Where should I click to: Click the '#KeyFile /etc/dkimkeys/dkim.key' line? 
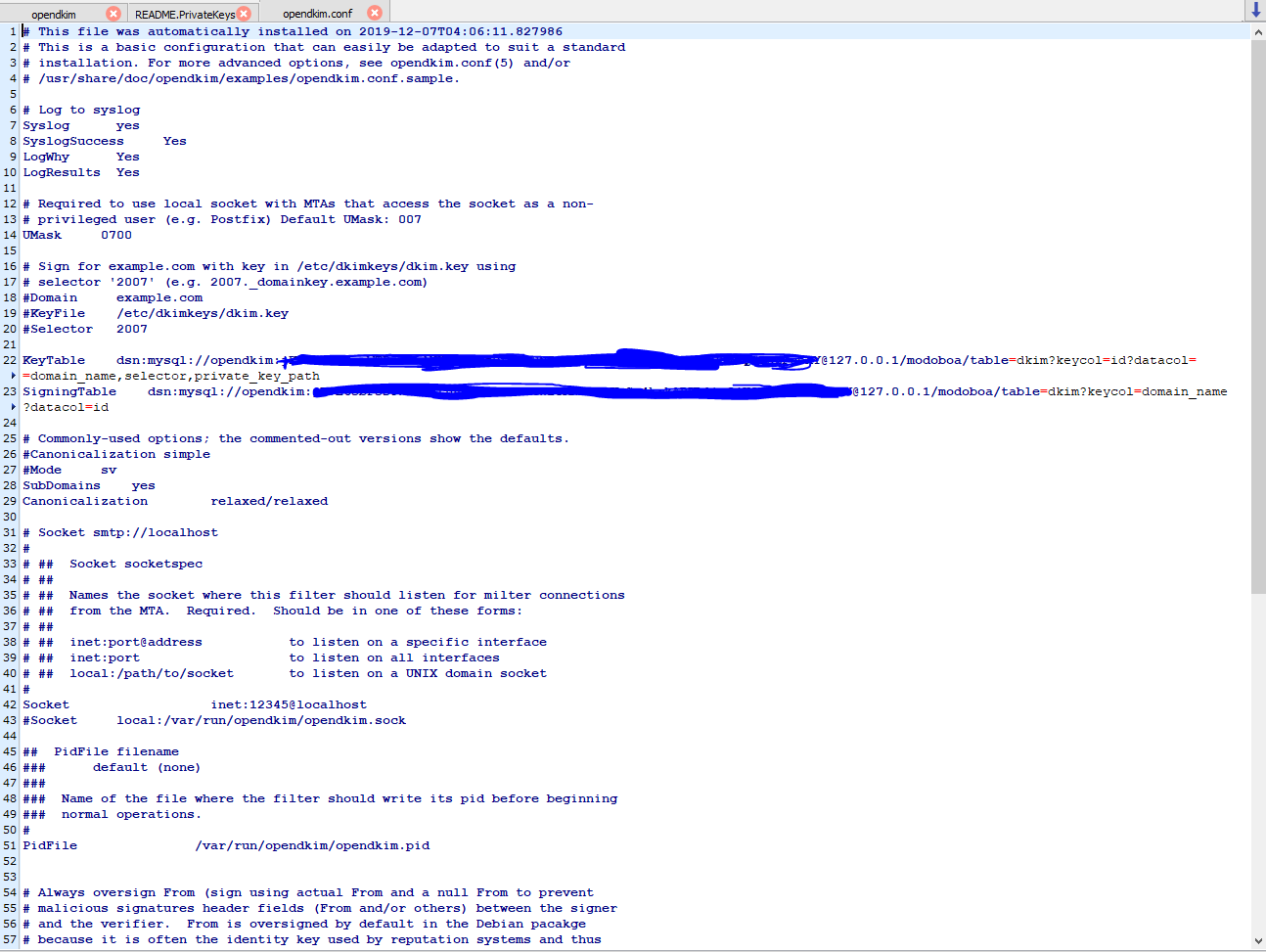156,313
